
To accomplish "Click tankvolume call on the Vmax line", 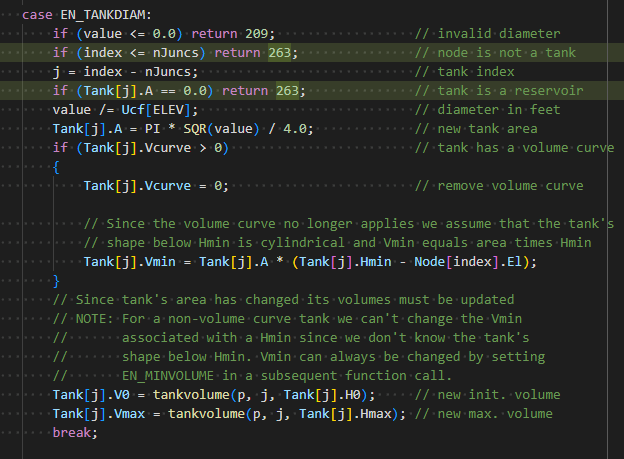I will click(207, 414).
